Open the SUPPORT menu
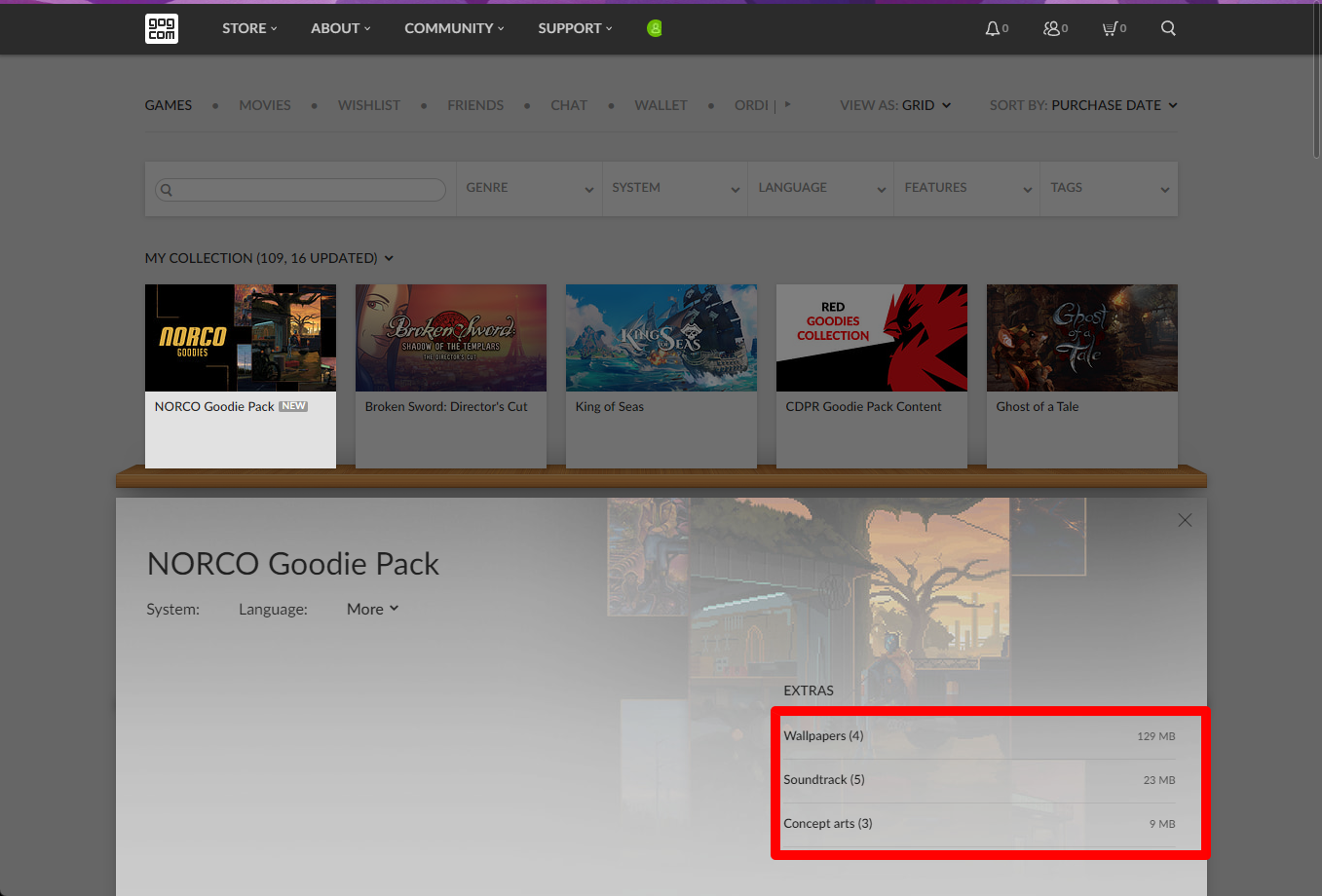 click(x=576, y=28)
